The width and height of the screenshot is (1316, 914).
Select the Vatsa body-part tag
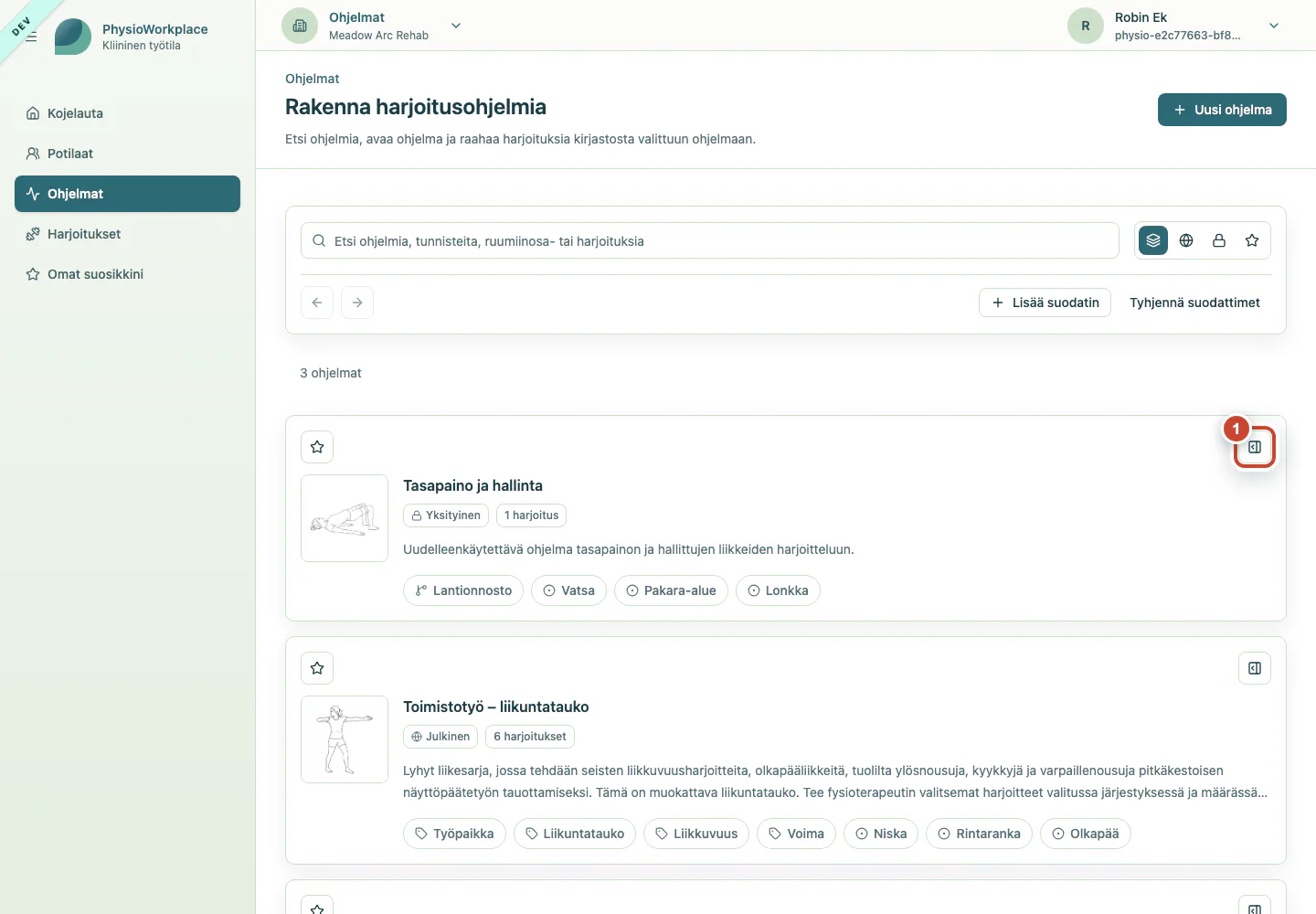pos(568,590)
